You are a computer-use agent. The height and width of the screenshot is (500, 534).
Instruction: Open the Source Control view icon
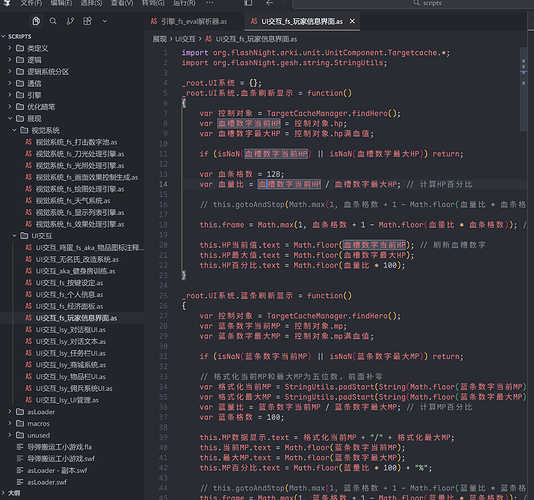70,21
